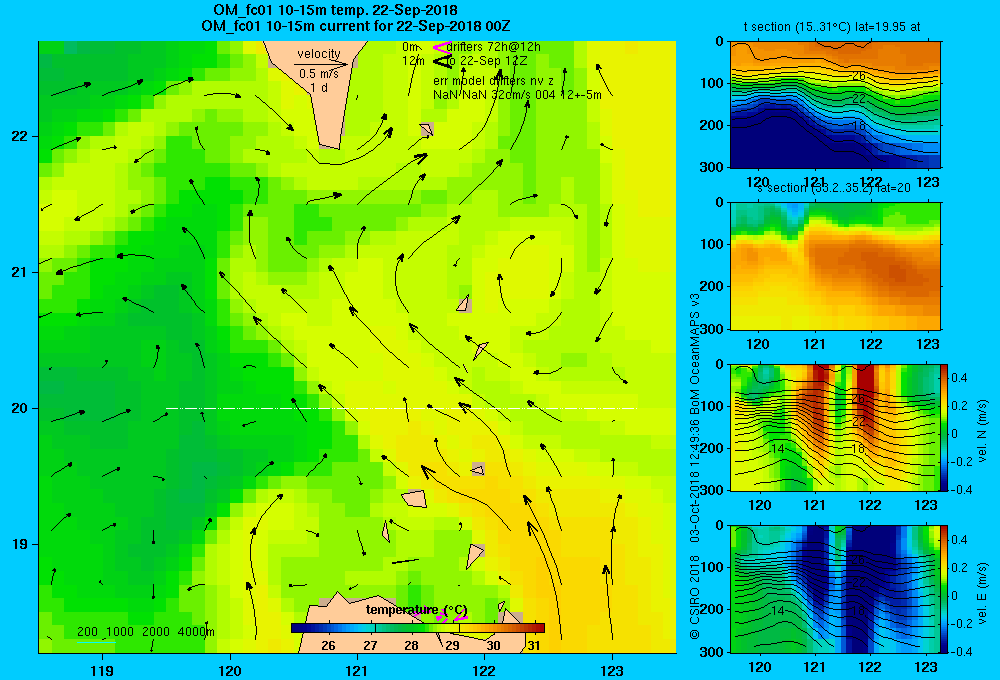This screenshot has width=1000, height=680.
Task: Click the 'err model drifters nv z' text
Action: coord(493,81)
